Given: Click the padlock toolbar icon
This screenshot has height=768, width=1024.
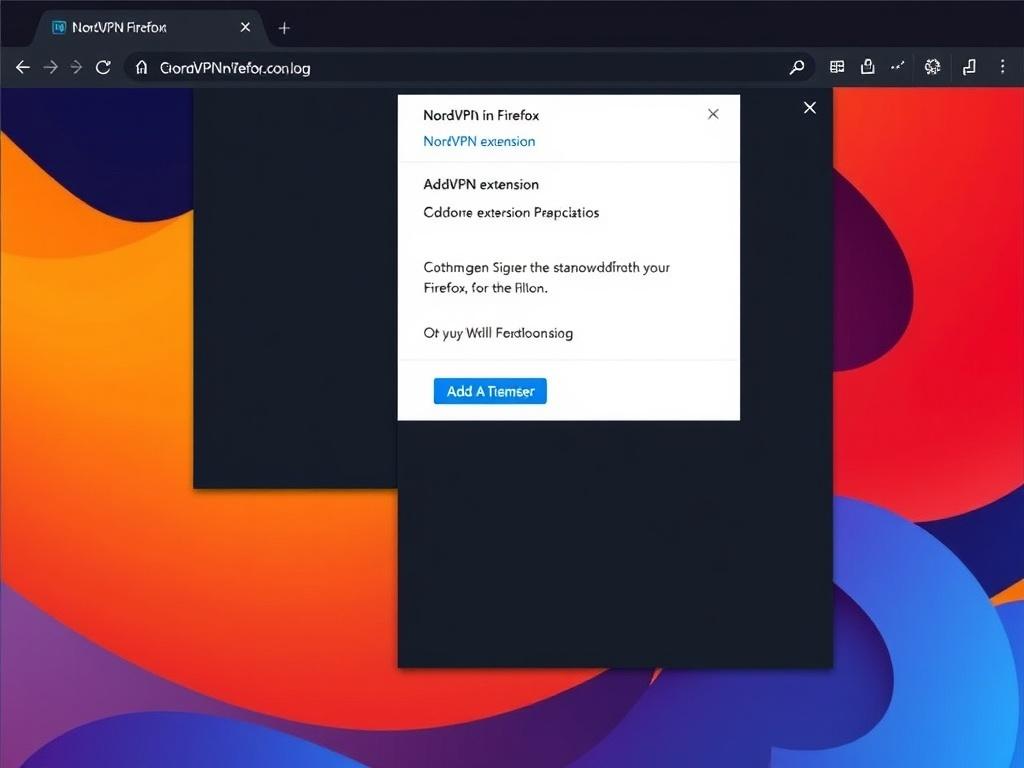Looking at the screenshot, I should click(x=867, y=67).
